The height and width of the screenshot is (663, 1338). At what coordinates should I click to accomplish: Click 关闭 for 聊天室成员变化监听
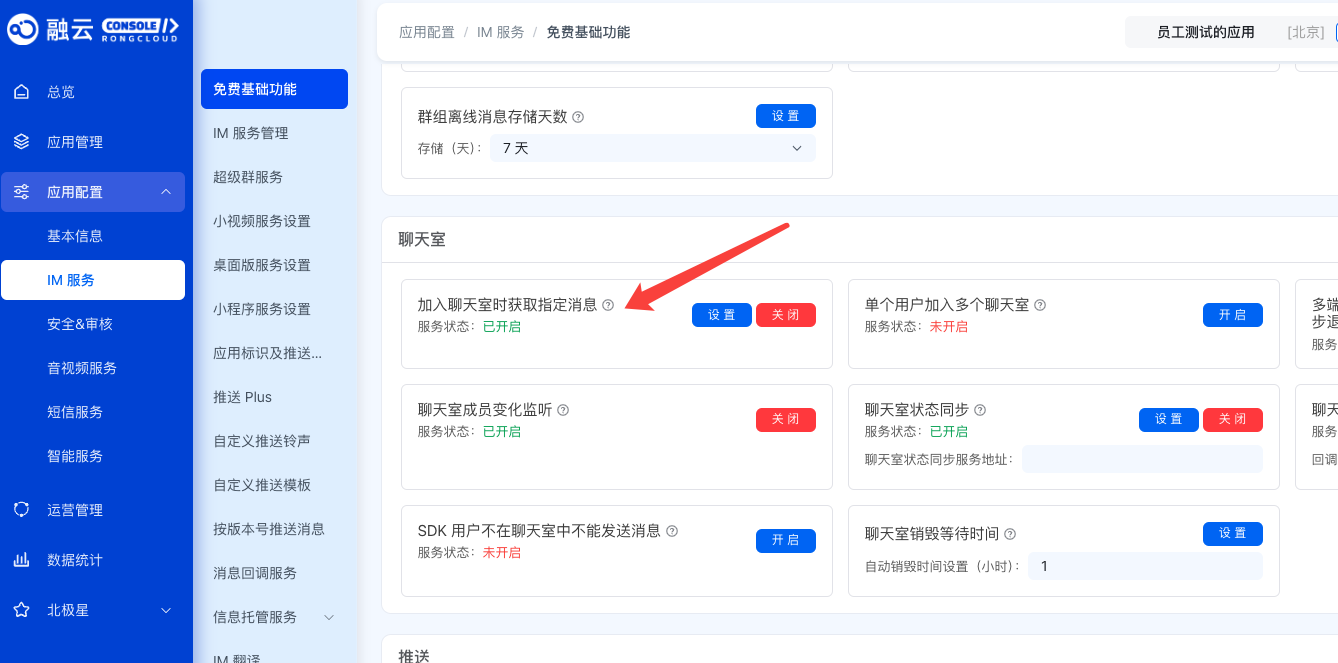(x=786, y=420)
